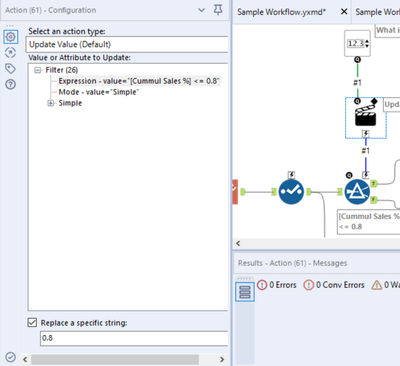
Task: Open the Help question mark icon
Action: click(11, 84)
